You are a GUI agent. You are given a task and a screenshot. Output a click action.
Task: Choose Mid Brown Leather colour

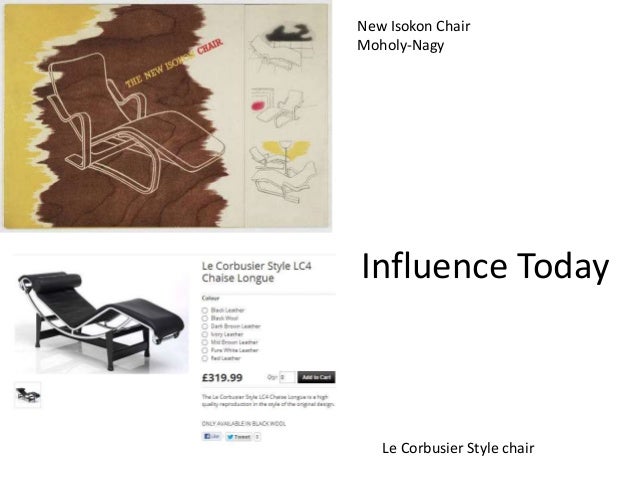[x=205, y=342]
